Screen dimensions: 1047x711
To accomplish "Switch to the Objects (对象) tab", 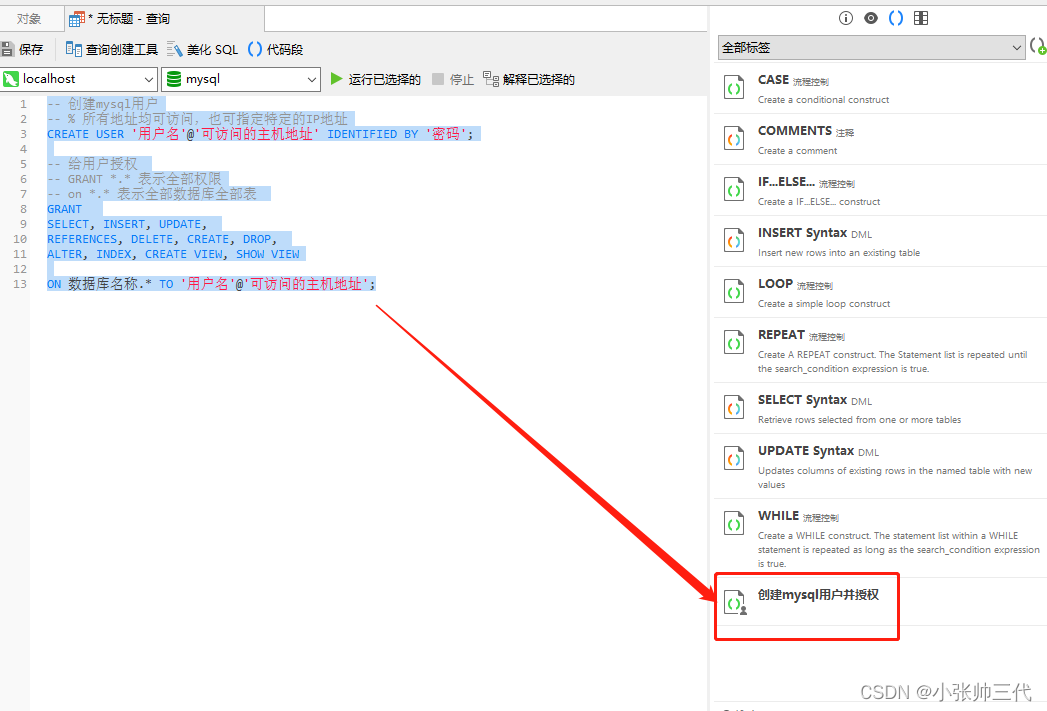I will [29, 18].
